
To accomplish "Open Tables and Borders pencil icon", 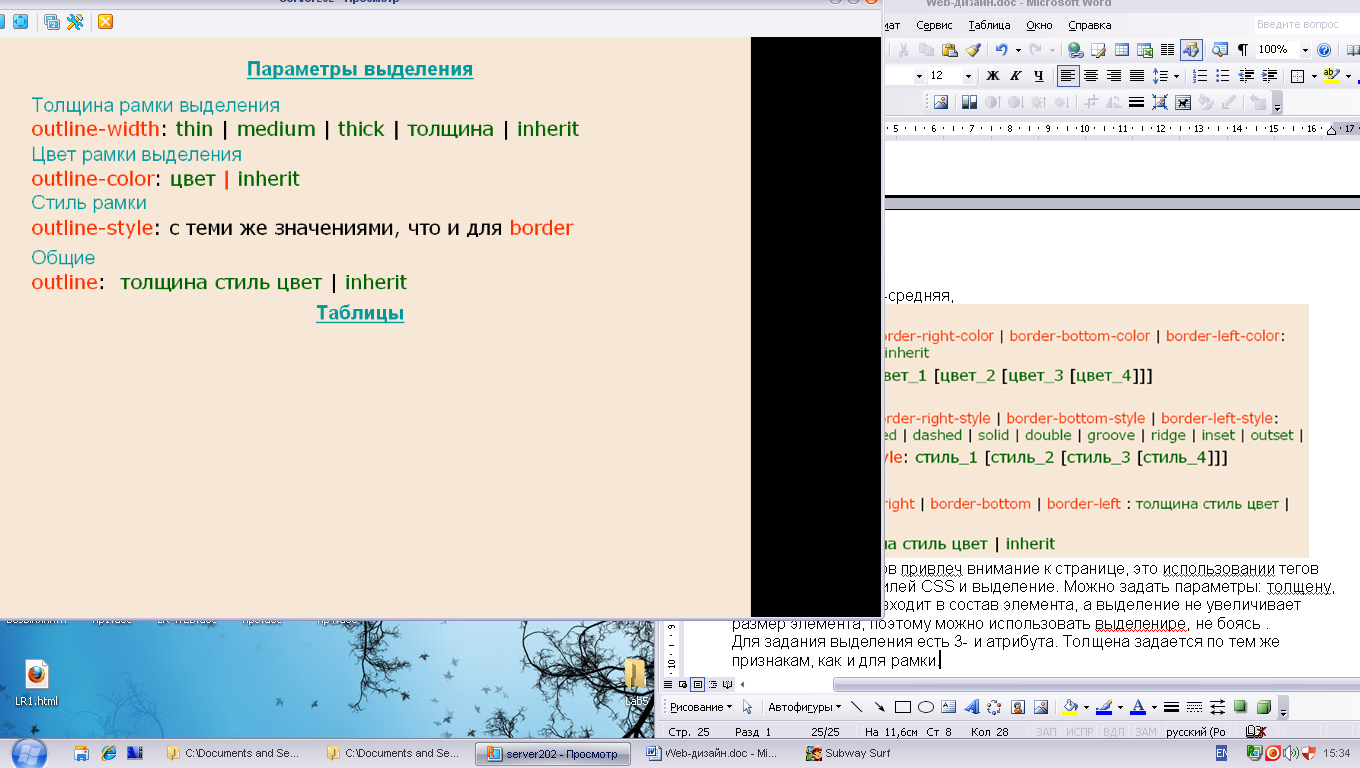I will point(1098,50).
